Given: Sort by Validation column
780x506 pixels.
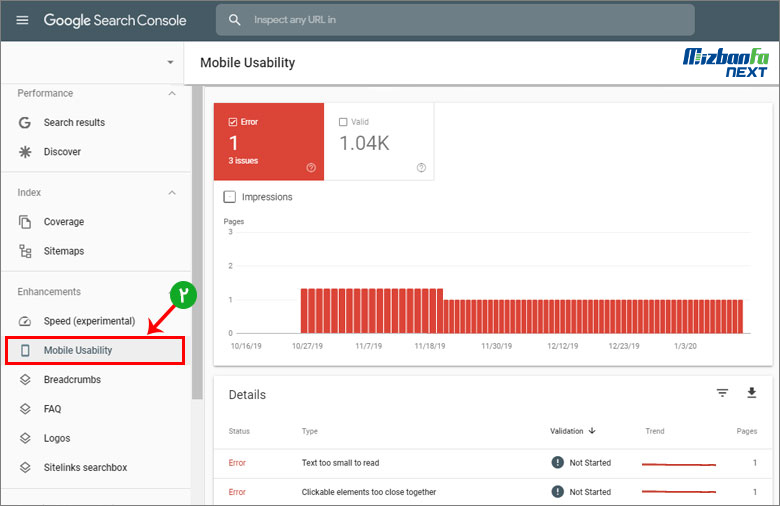Looking at the screenshot, I should (567, 431).
